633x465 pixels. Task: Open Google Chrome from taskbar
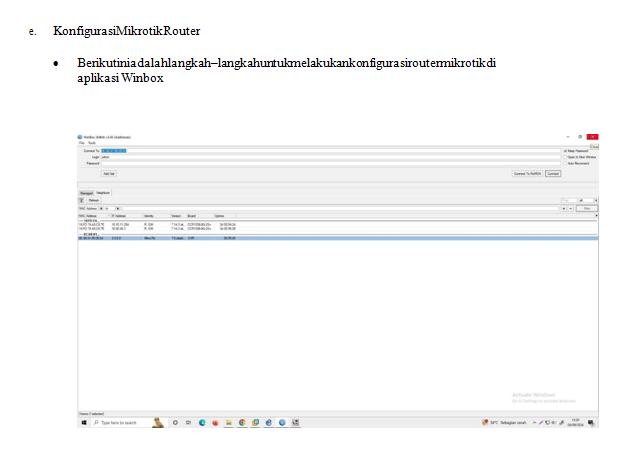[242, 423]
